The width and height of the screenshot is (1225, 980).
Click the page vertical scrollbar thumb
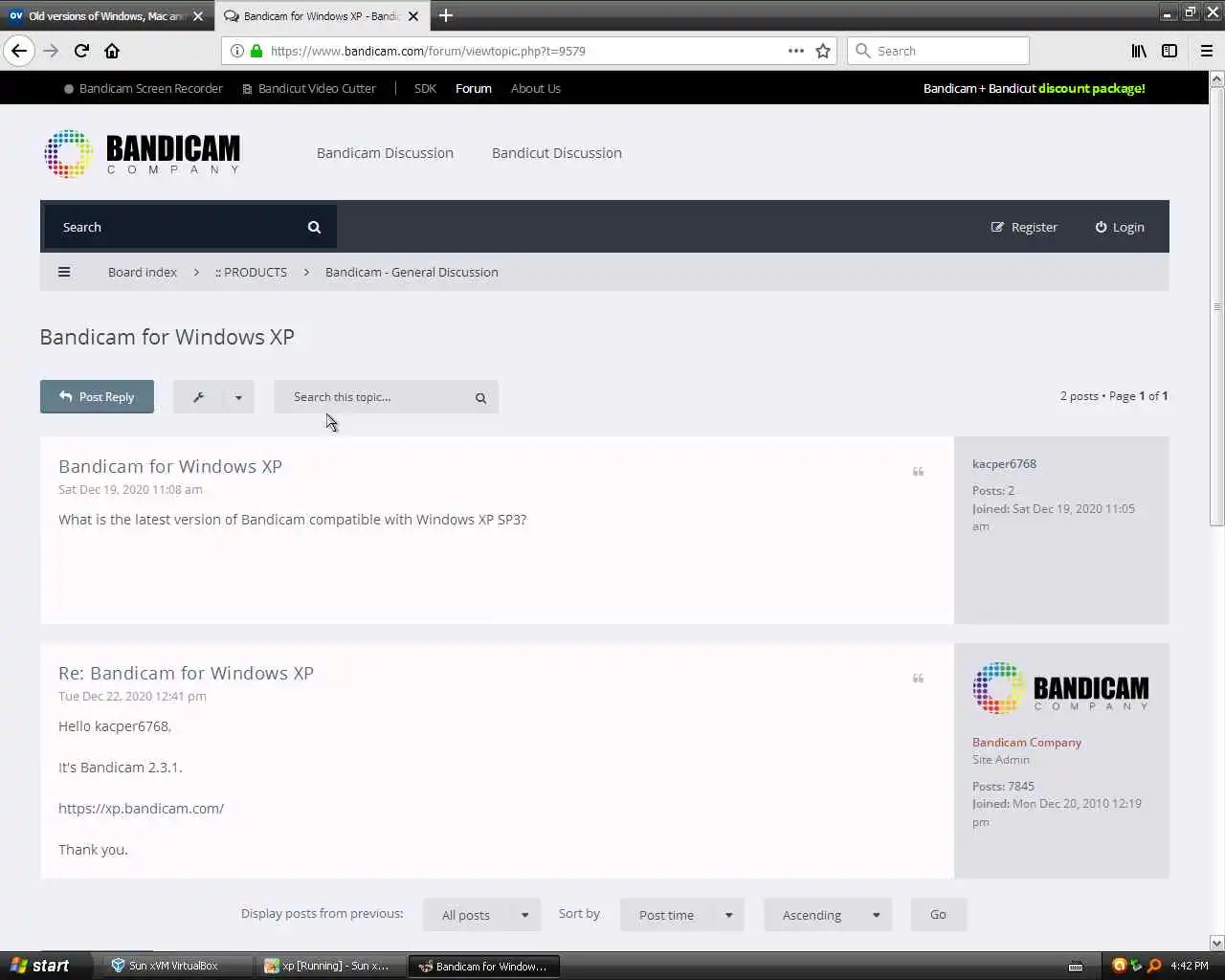pos(1216,306)
